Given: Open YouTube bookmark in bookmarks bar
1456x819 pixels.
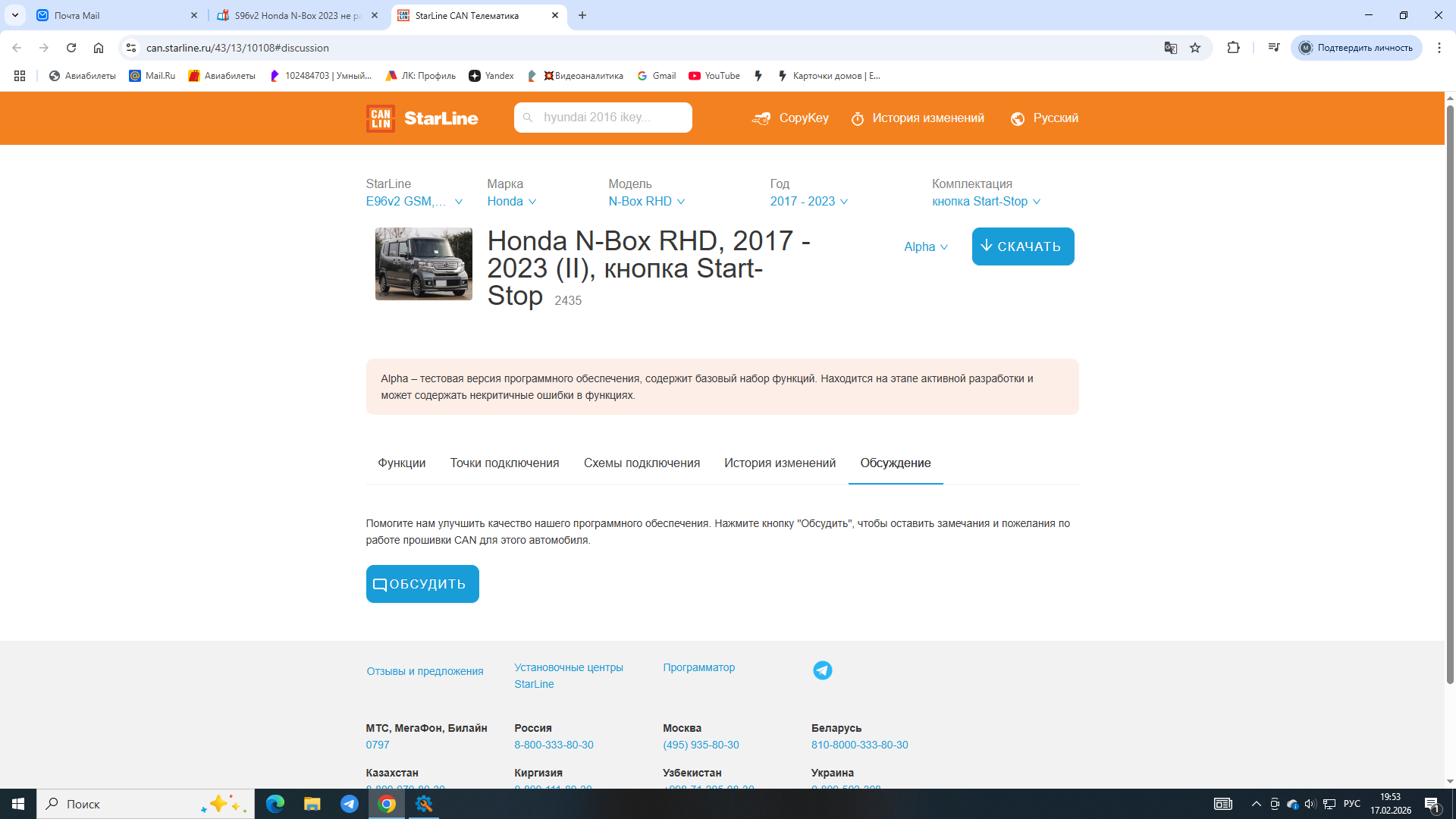Looking at the screenshot, I should tap(714, 76).
